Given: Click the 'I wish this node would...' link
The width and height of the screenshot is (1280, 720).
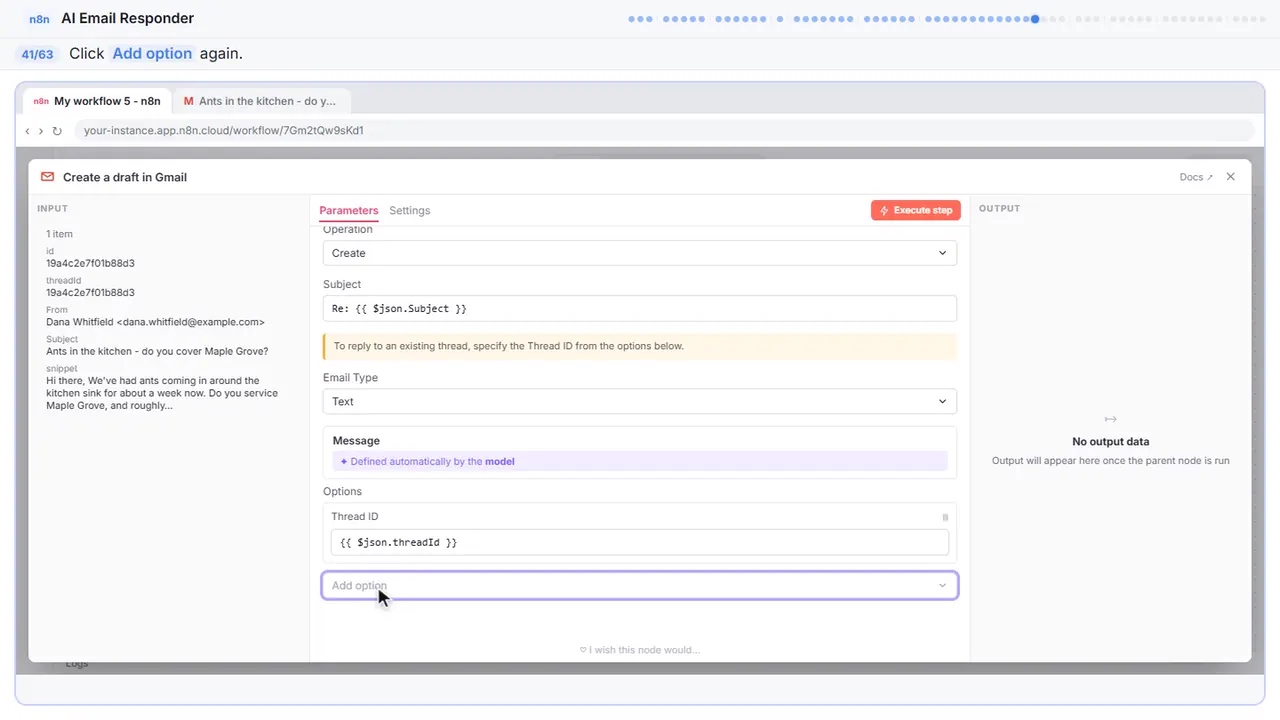Looking at the screenshot, I should coord(640,650).
